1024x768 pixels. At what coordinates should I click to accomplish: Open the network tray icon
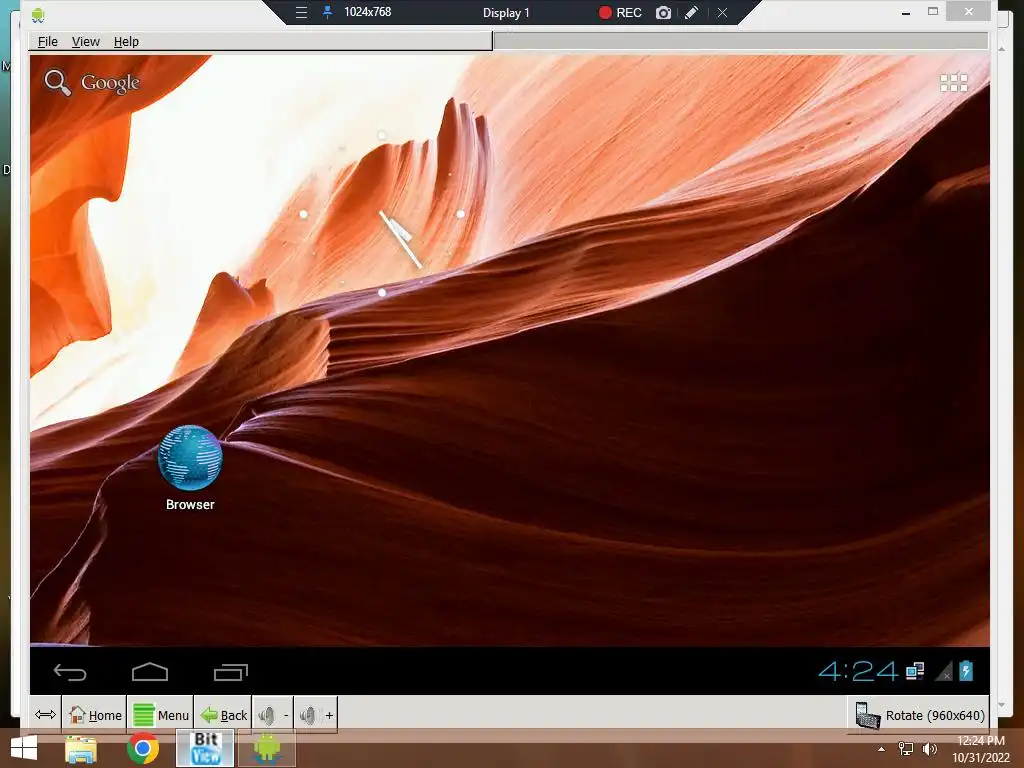click(x=906, y=748)
